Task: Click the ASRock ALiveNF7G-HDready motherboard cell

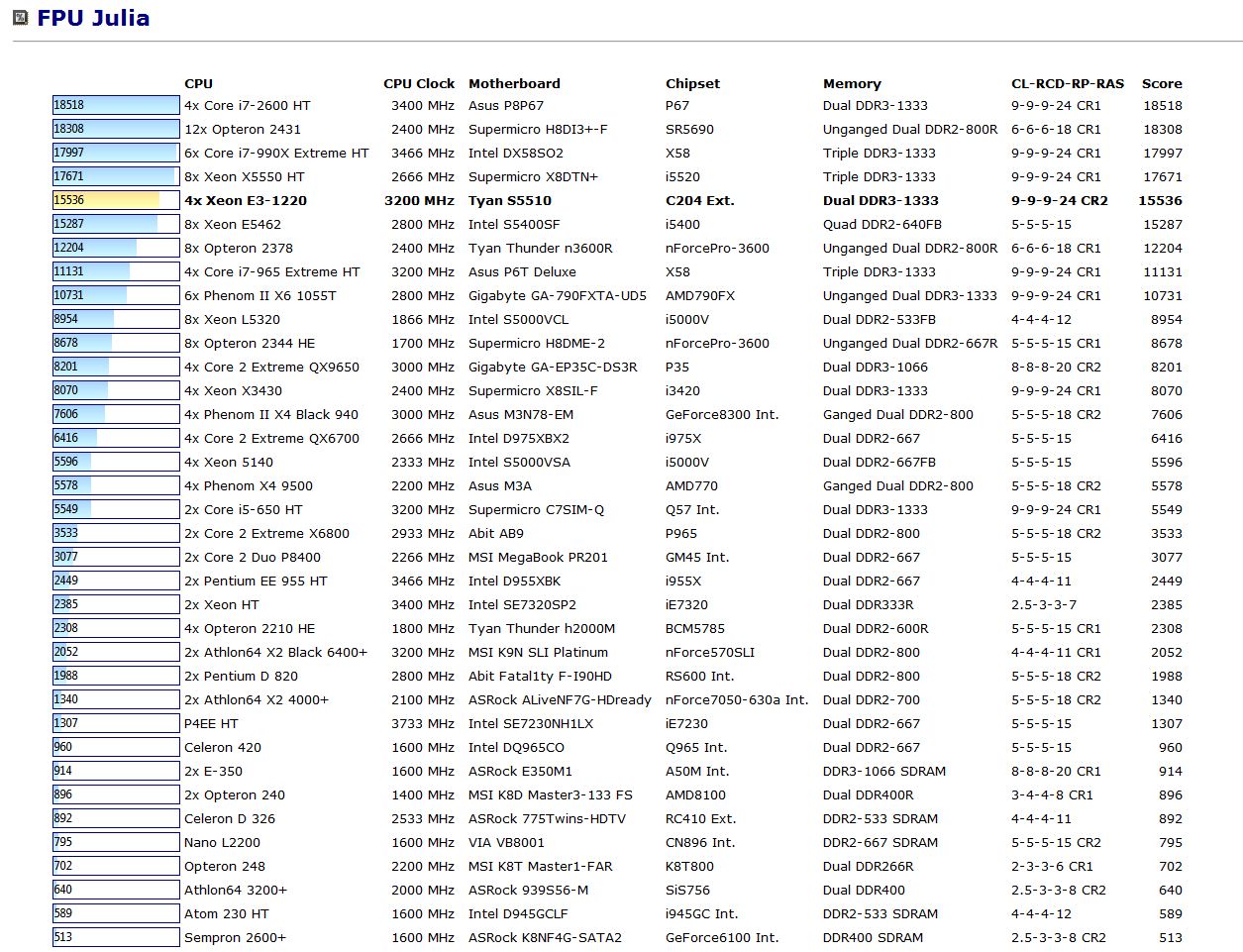Action: pyautogui.click(x=560, y=699)
